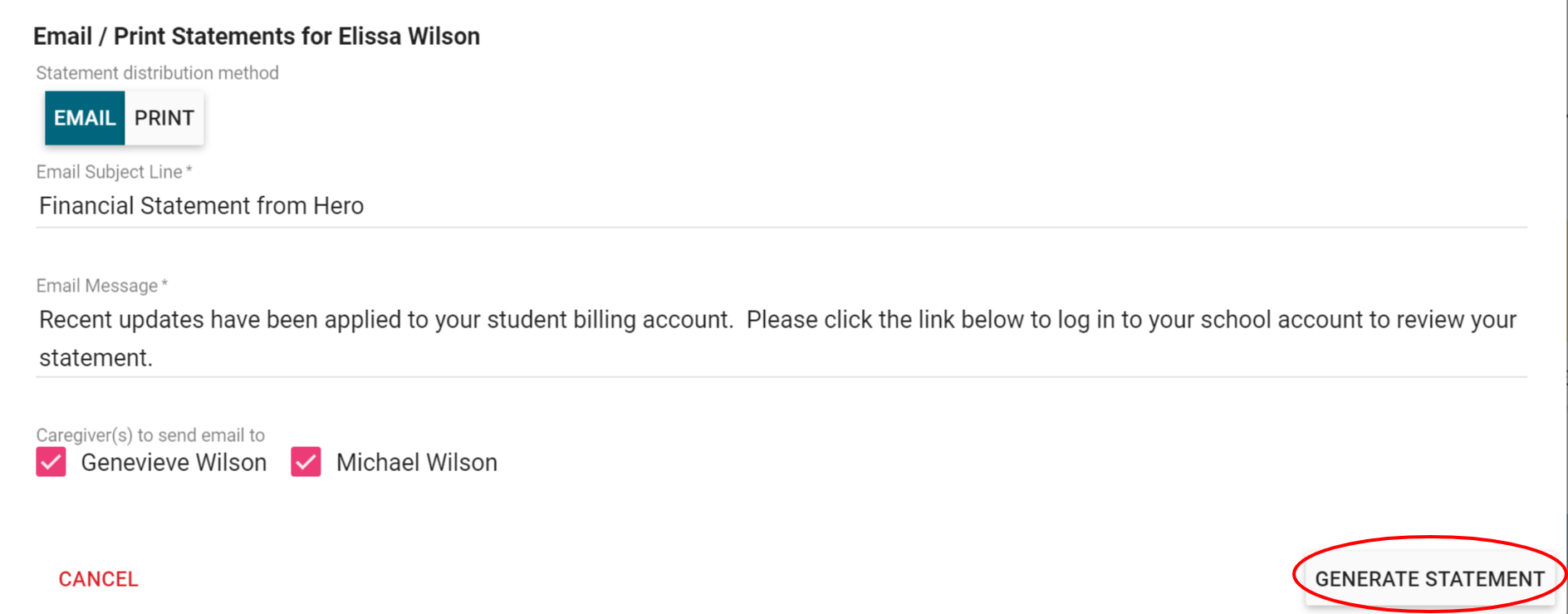The image size is (1568, 614).
Task: Uncheck the Genevieve Wilson checkbox
Action: click(51, 462)
